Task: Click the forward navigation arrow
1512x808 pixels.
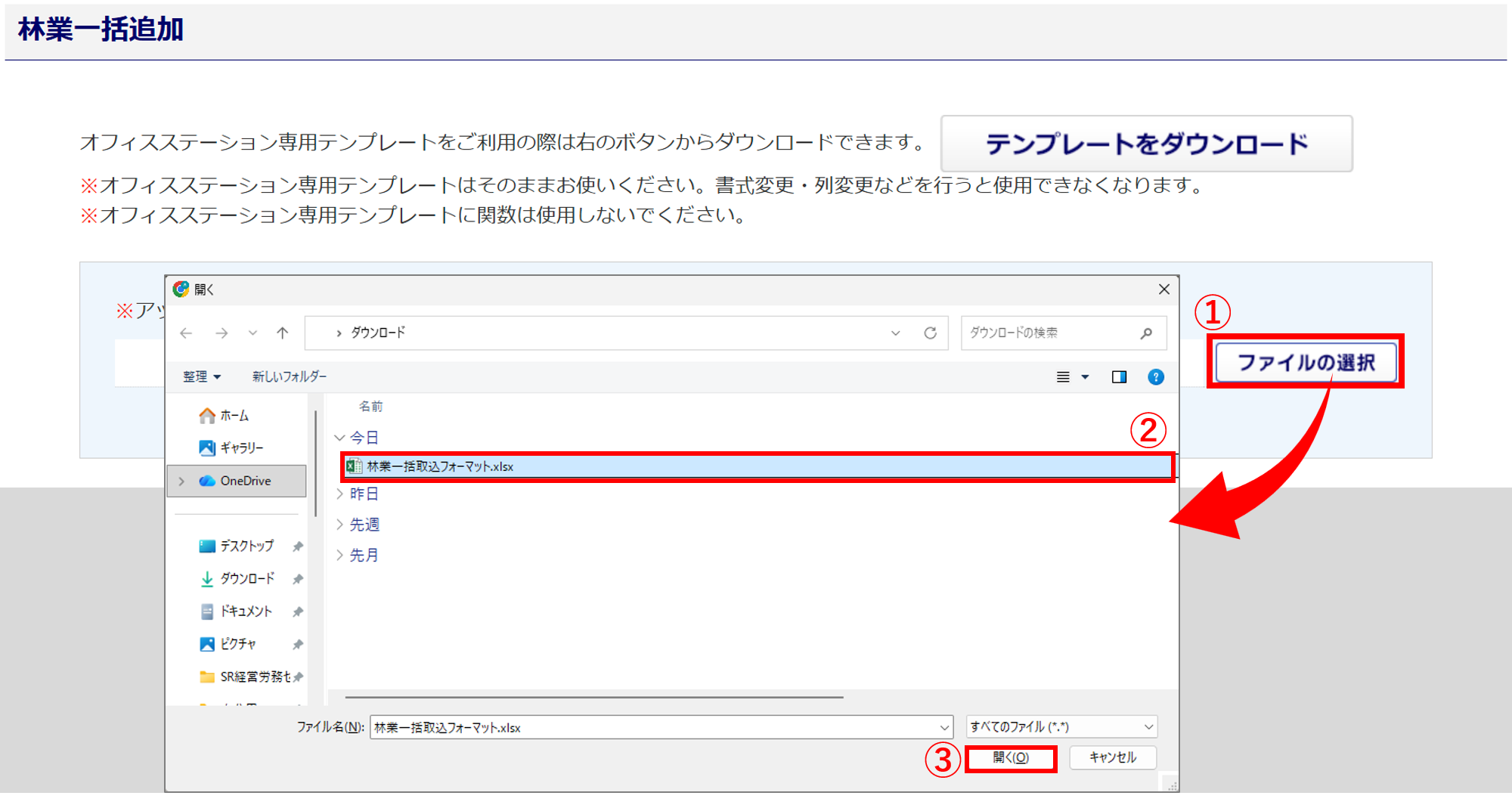Action: click(222, 333)
